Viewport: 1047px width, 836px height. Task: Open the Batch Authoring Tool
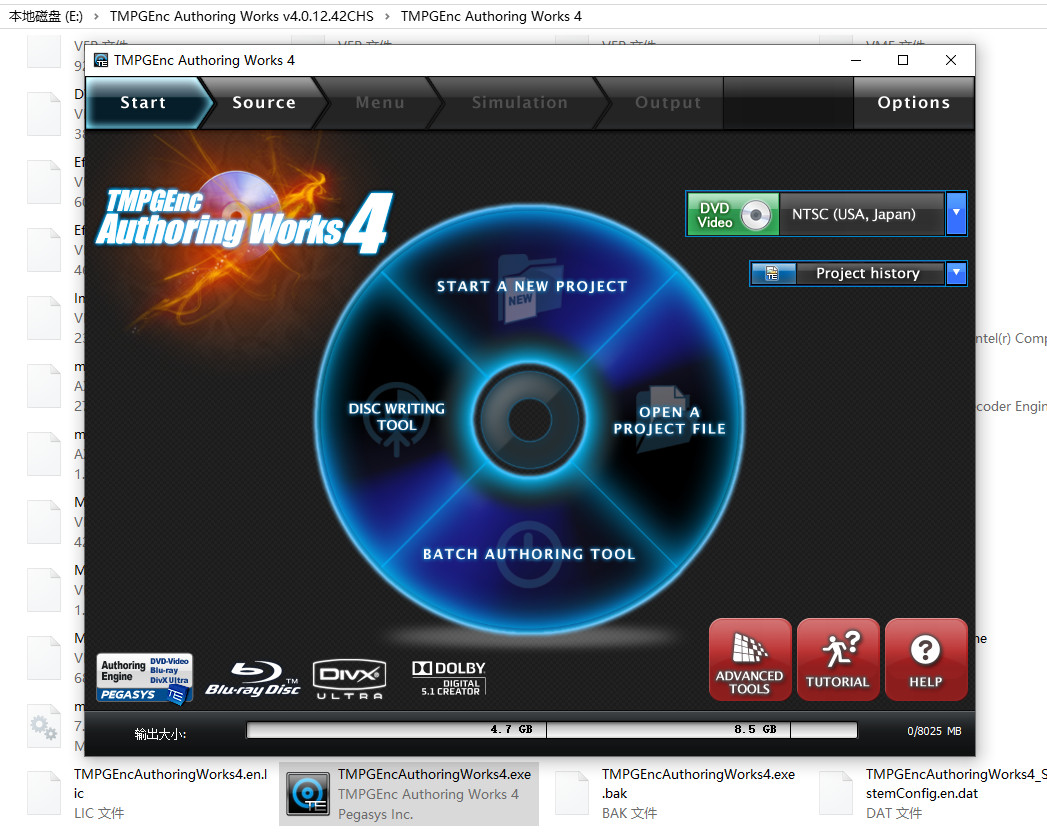point(529,554)
